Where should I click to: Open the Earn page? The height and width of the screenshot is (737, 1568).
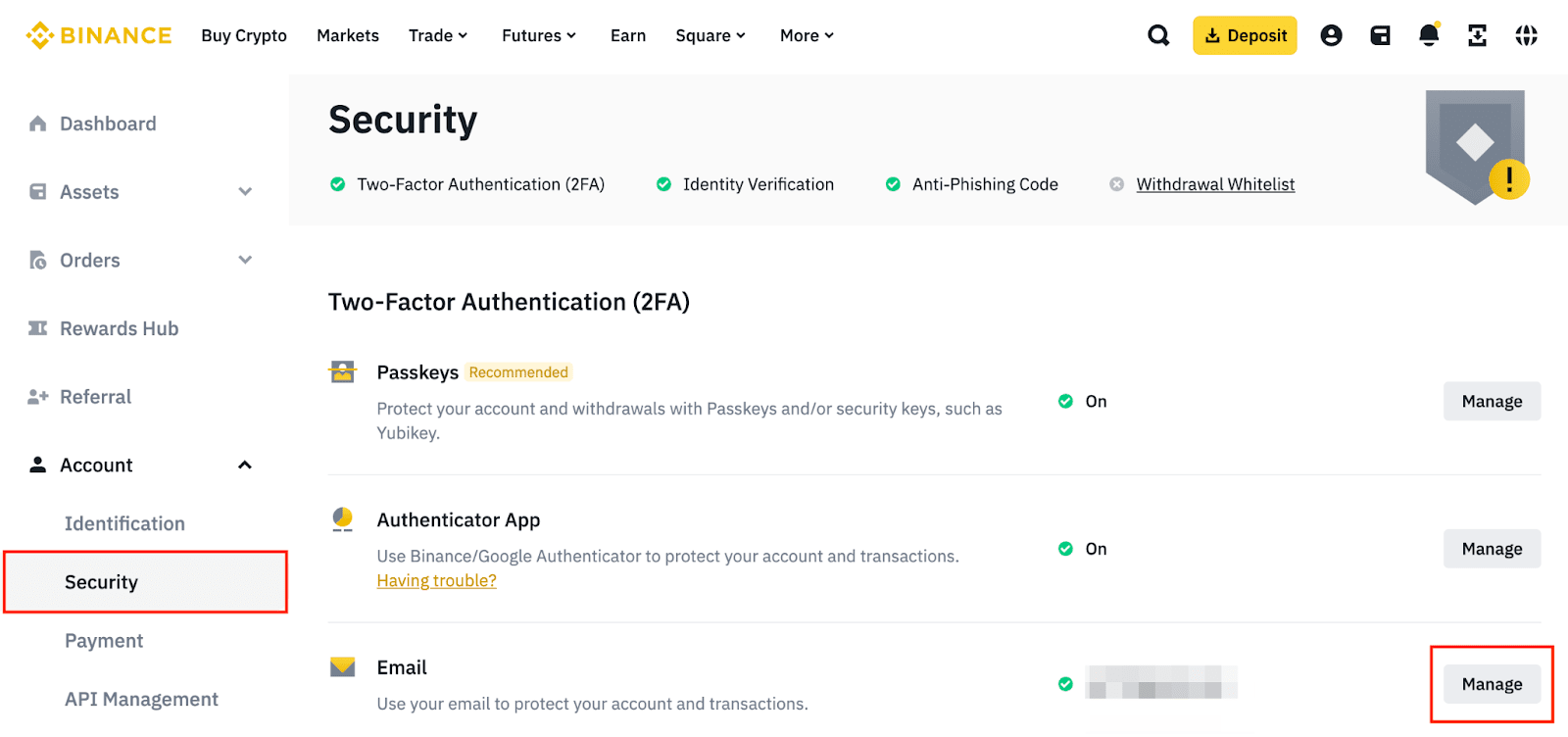coord(628,35)
